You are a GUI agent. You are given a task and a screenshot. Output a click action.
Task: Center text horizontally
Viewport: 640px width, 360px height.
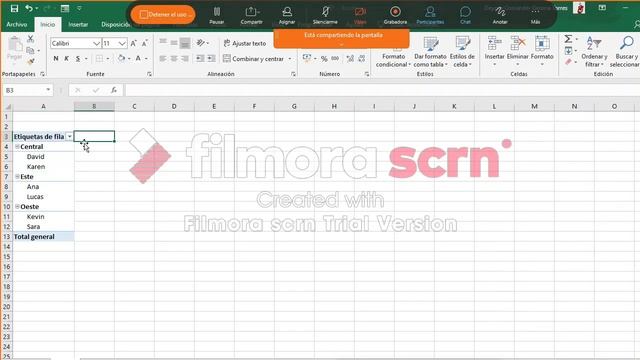coord(174,59)
